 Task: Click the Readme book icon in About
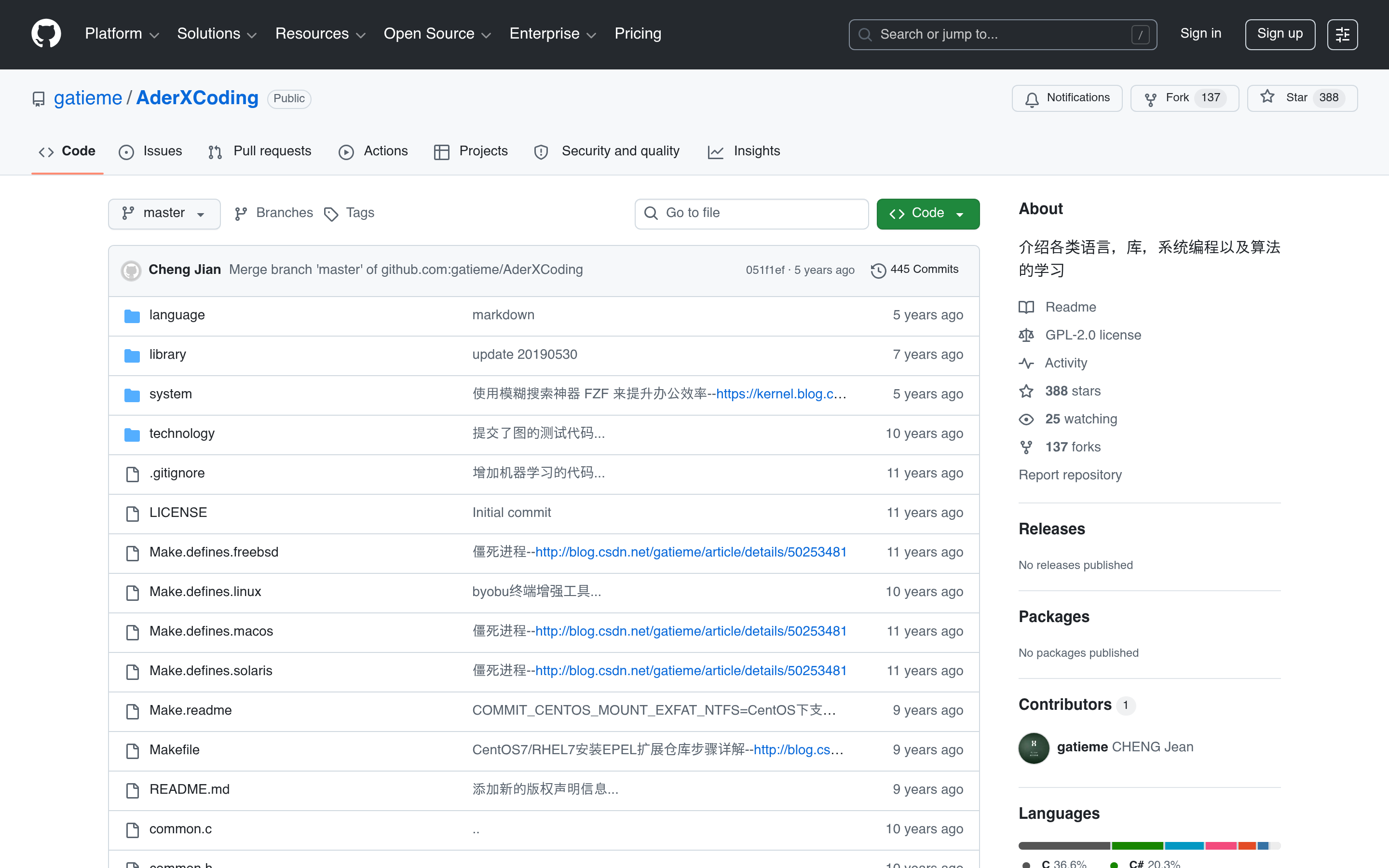coord(1026,307)
